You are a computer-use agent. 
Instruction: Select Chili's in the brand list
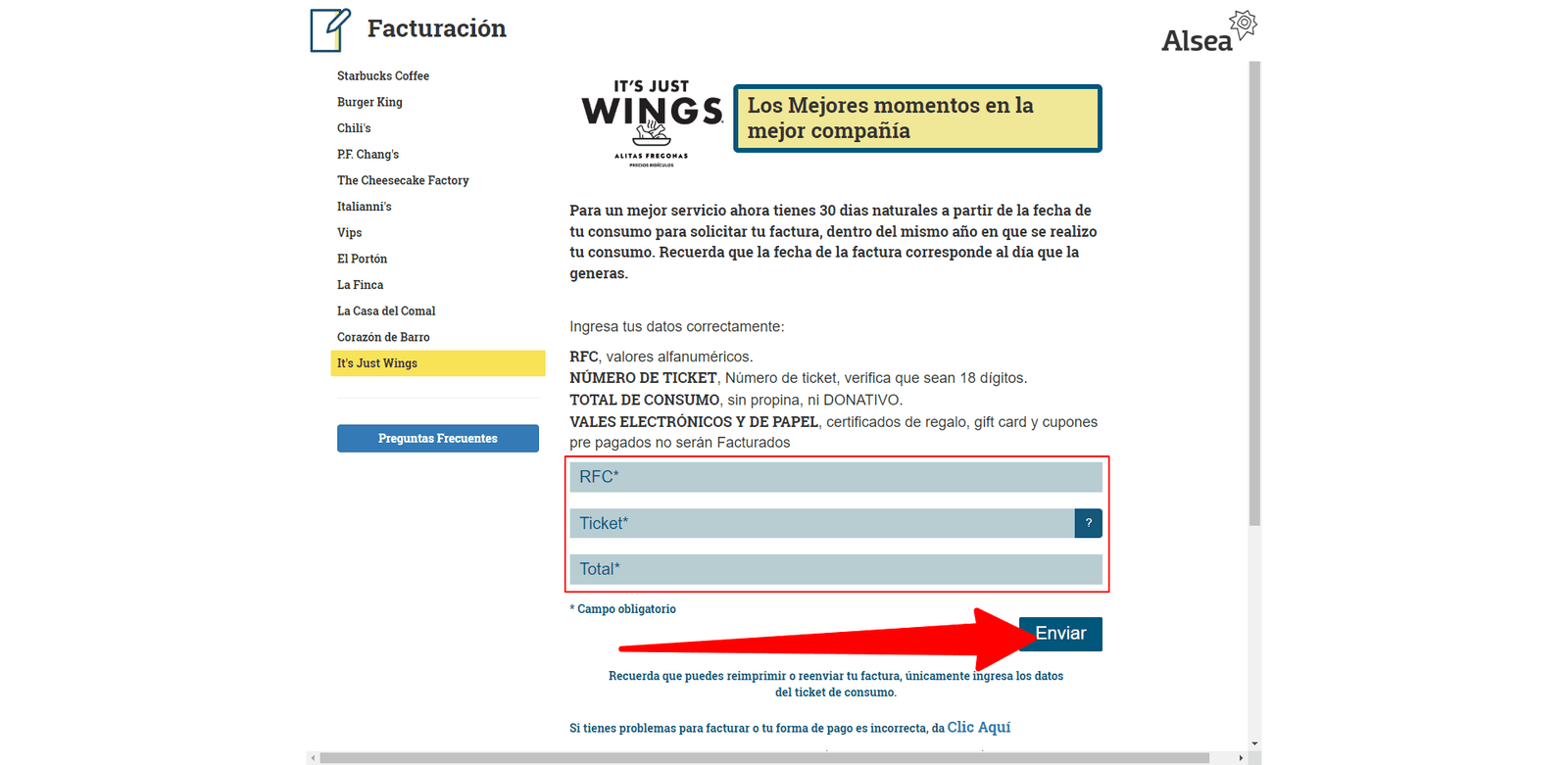[x=354, y=128]
